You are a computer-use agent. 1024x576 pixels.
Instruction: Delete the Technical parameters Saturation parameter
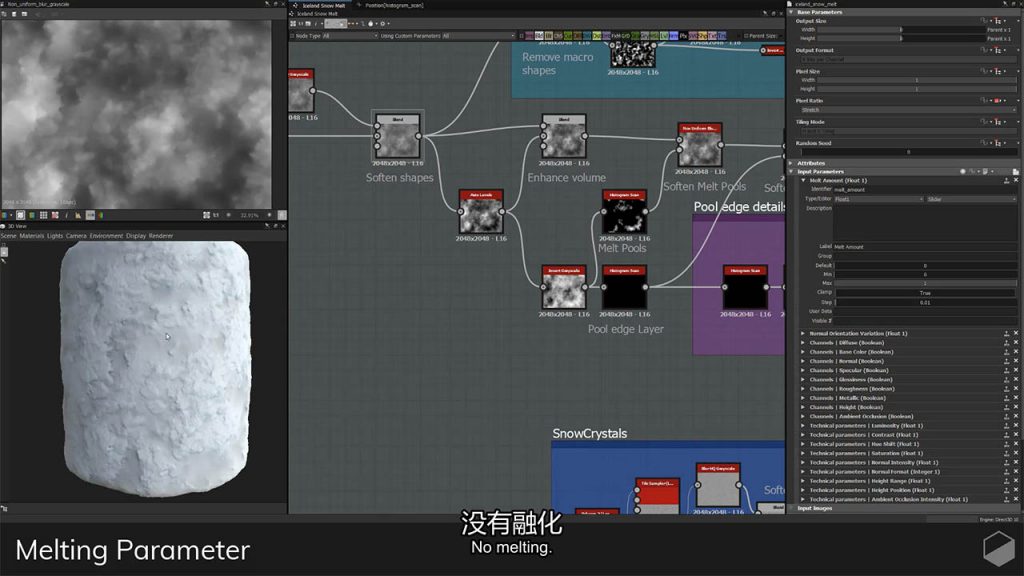(x=1016, y=453)
